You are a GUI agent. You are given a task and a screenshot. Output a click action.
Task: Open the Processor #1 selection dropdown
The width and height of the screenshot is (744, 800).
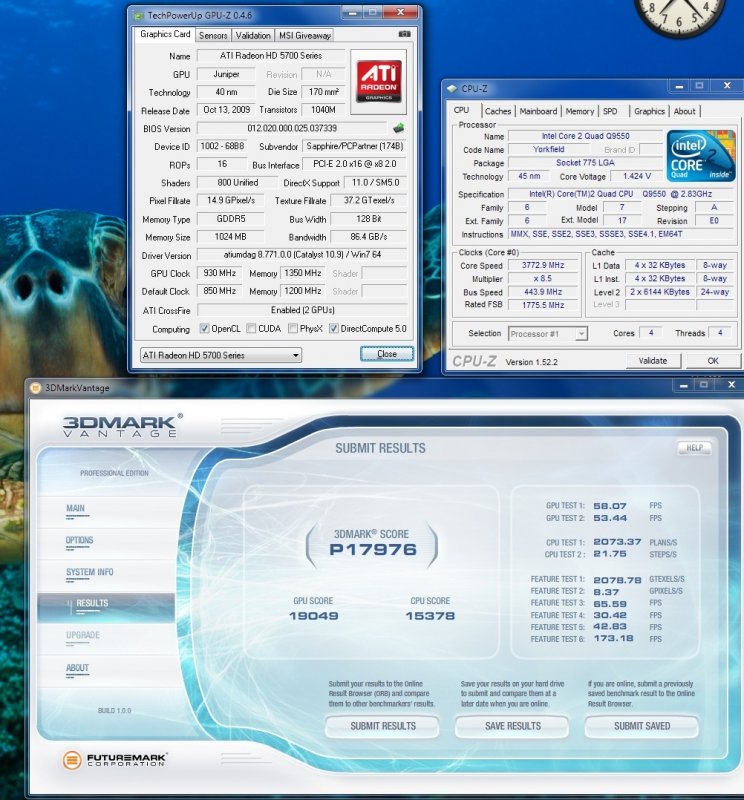coord(548,334)
